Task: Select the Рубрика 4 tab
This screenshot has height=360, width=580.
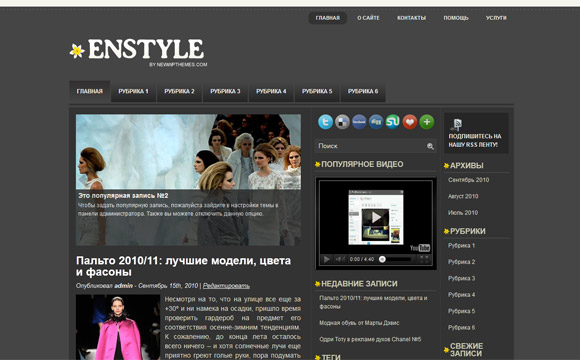Action: [271, 91]
